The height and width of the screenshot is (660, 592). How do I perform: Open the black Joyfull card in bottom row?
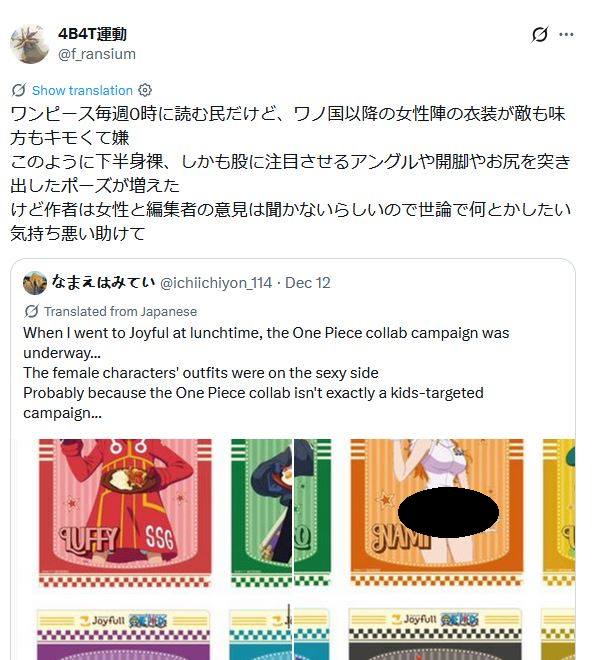tap(435, 634)
